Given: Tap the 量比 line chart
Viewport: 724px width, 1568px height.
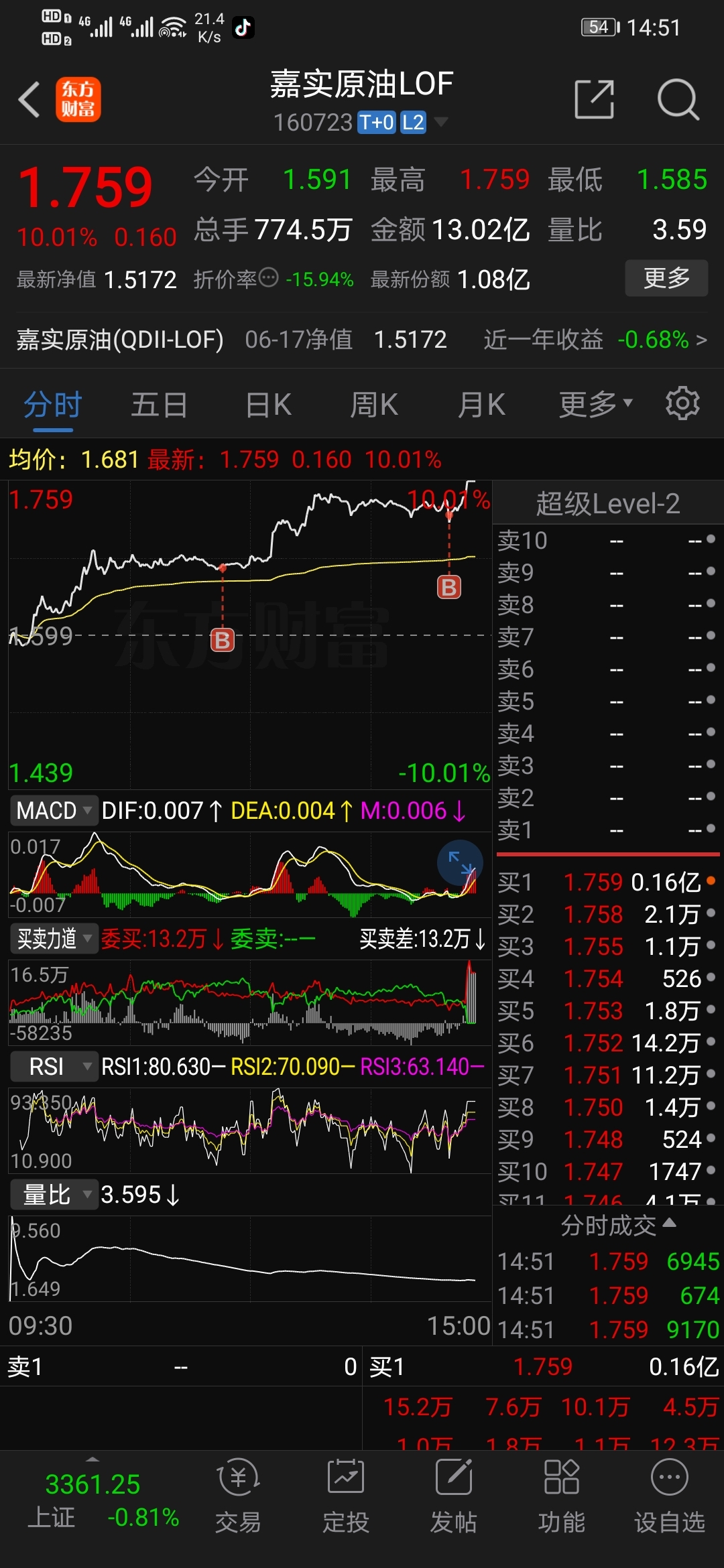Looking at the screenshot, I should 250,1258.
